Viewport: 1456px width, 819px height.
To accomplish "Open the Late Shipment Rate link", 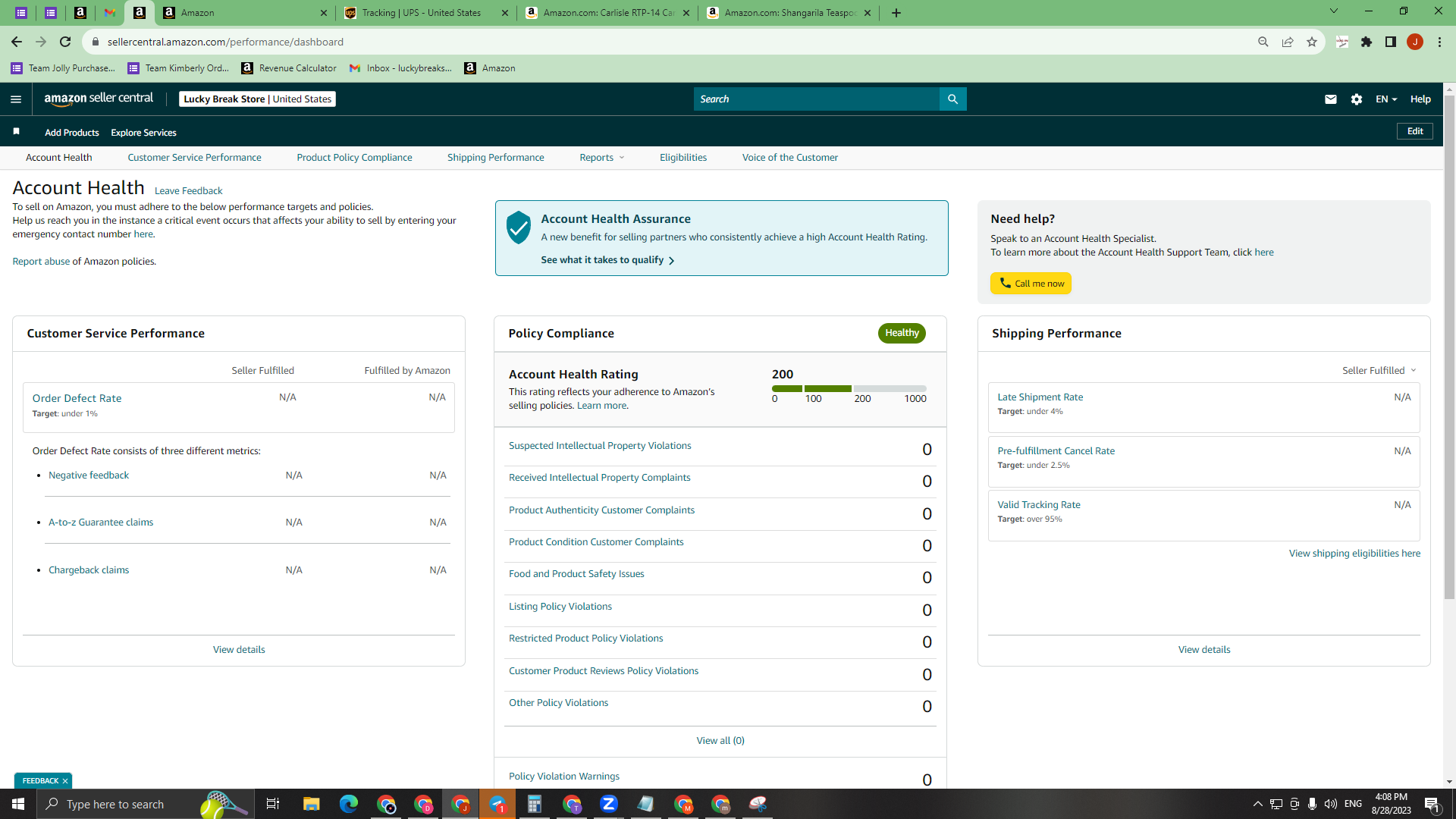I will pos(1040,397).
